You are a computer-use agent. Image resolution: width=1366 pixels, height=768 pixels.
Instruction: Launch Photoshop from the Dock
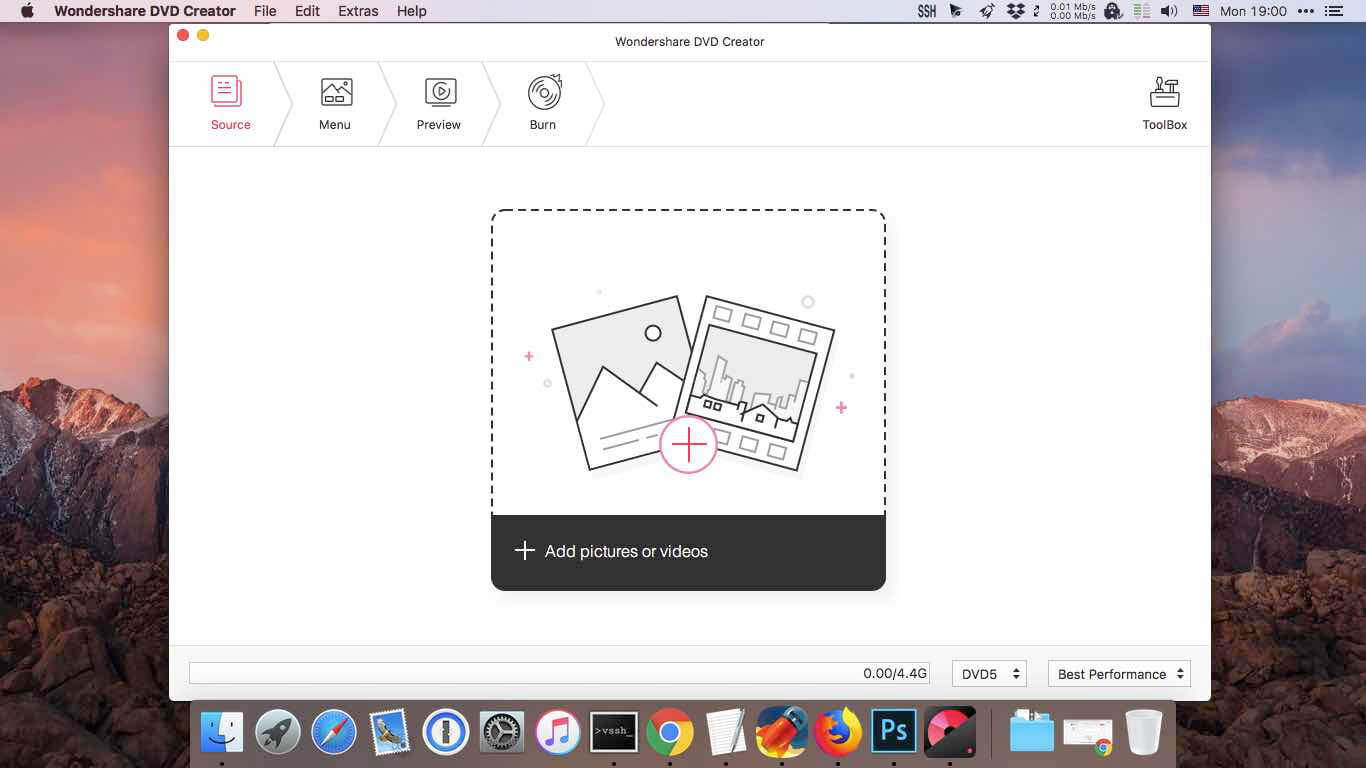point(893,731)
